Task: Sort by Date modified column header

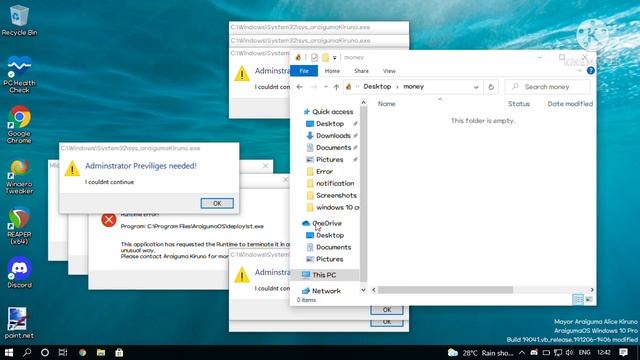Action: coord(570,104)
